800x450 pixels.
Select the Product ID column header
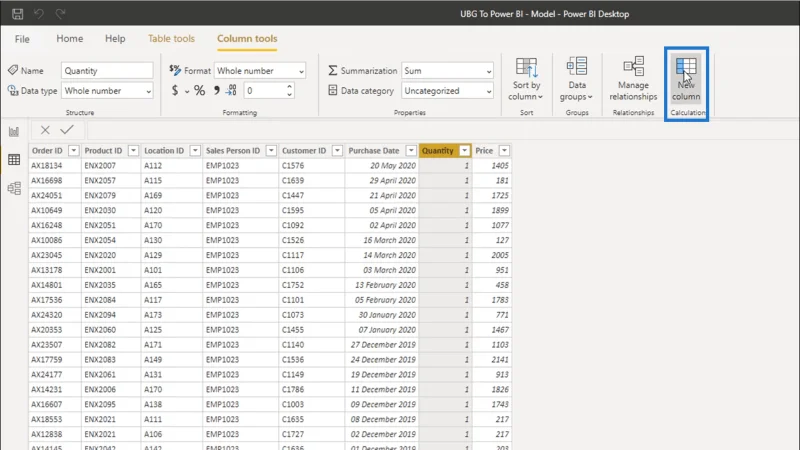(103, 151)
